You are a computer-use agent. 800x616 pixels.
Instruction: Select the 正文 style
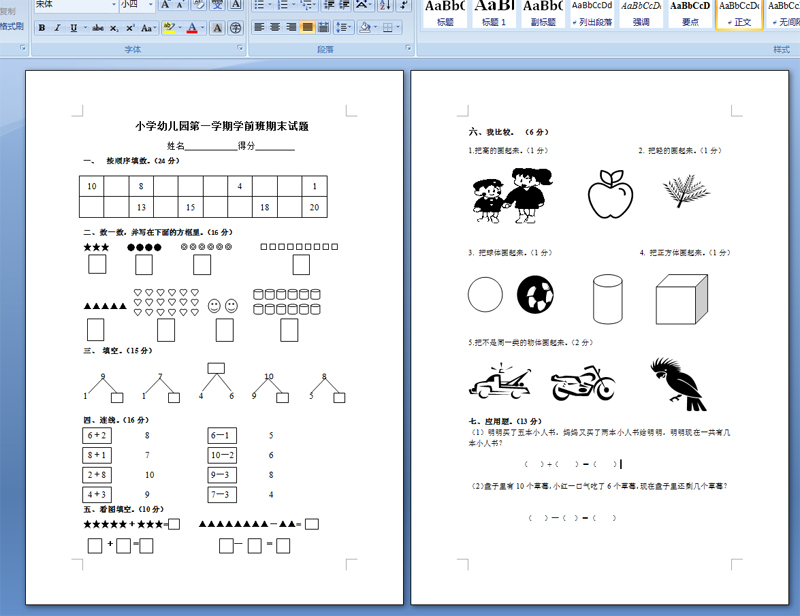pos(739,14)
